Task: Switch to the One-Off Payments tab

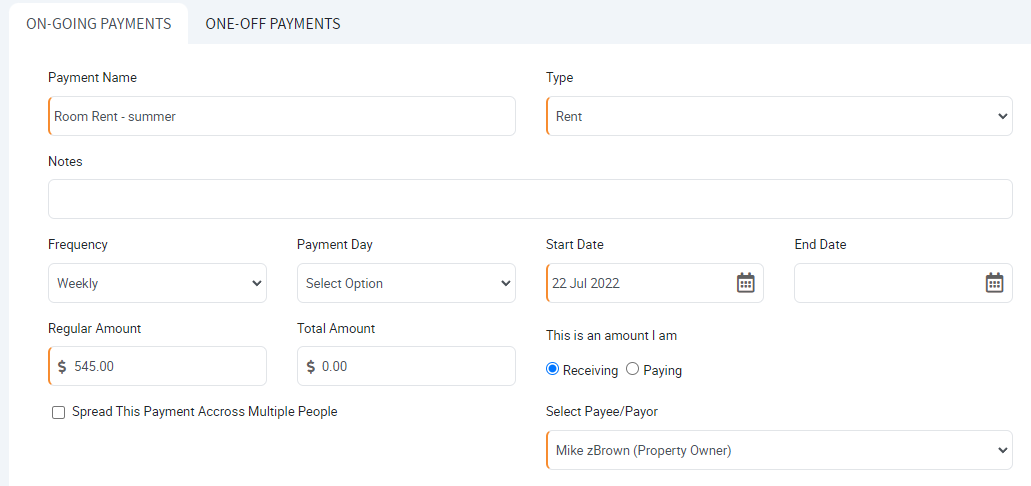Action: (273, 24)
